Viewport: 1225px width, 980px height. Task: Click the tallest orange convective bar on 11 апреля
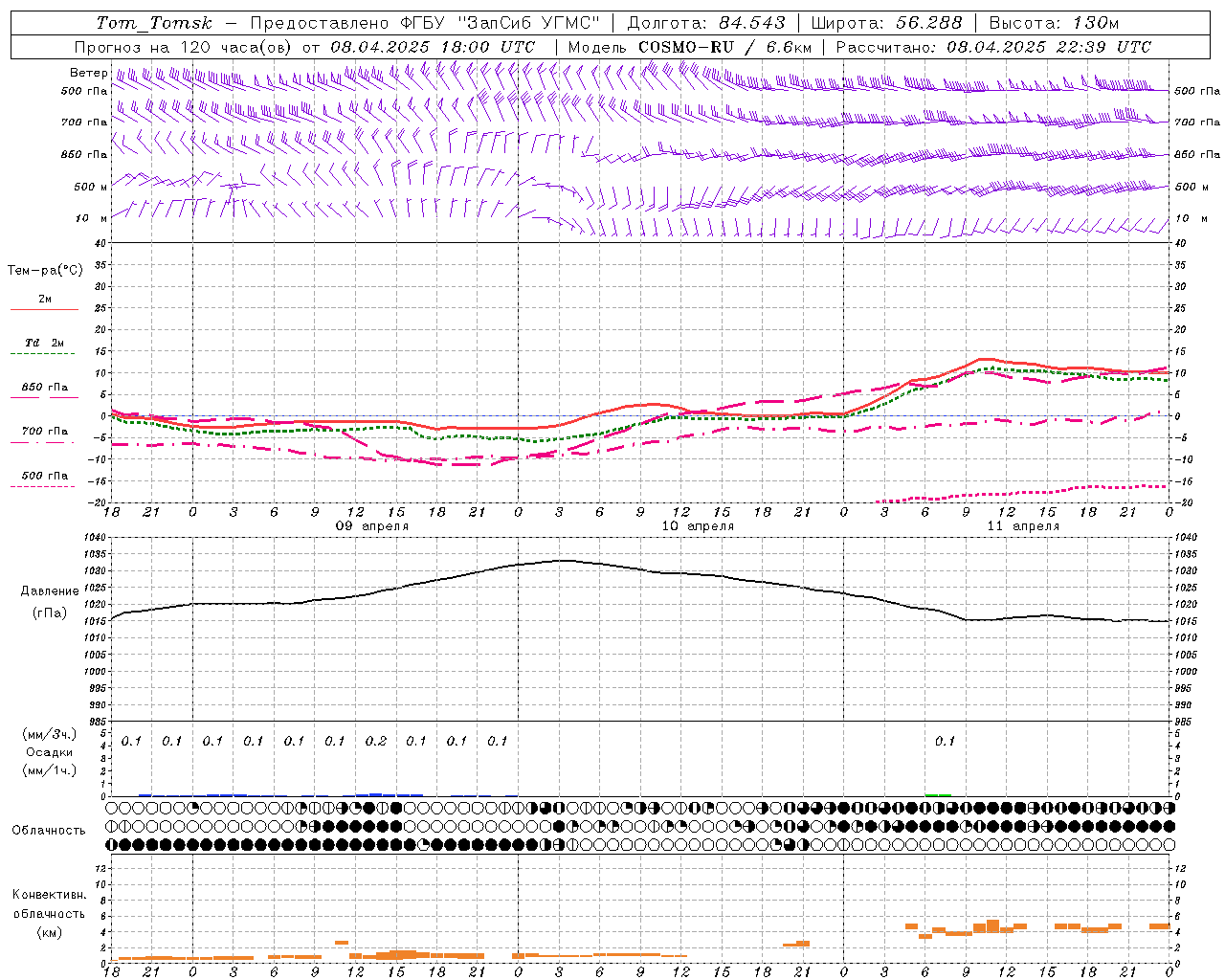(992, 926)
